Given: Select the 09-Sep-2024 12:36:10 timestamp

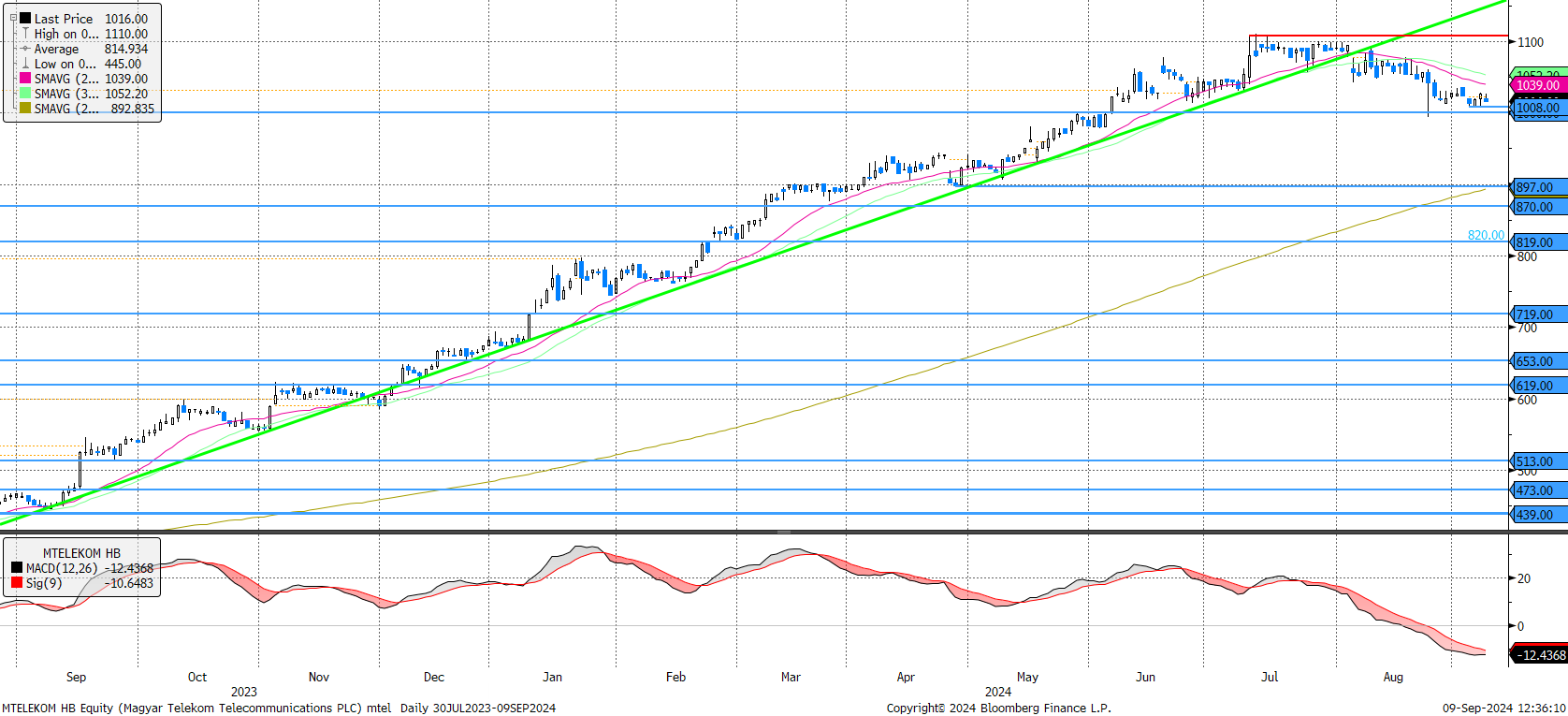Looking at the screenshot, I should [x=1503, y=708].
